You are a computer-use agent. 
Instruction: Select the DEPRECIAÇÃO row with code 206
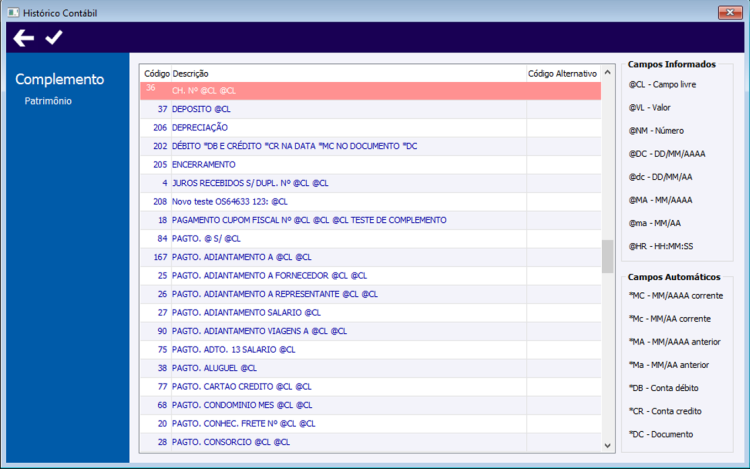[x=371, y=128]
